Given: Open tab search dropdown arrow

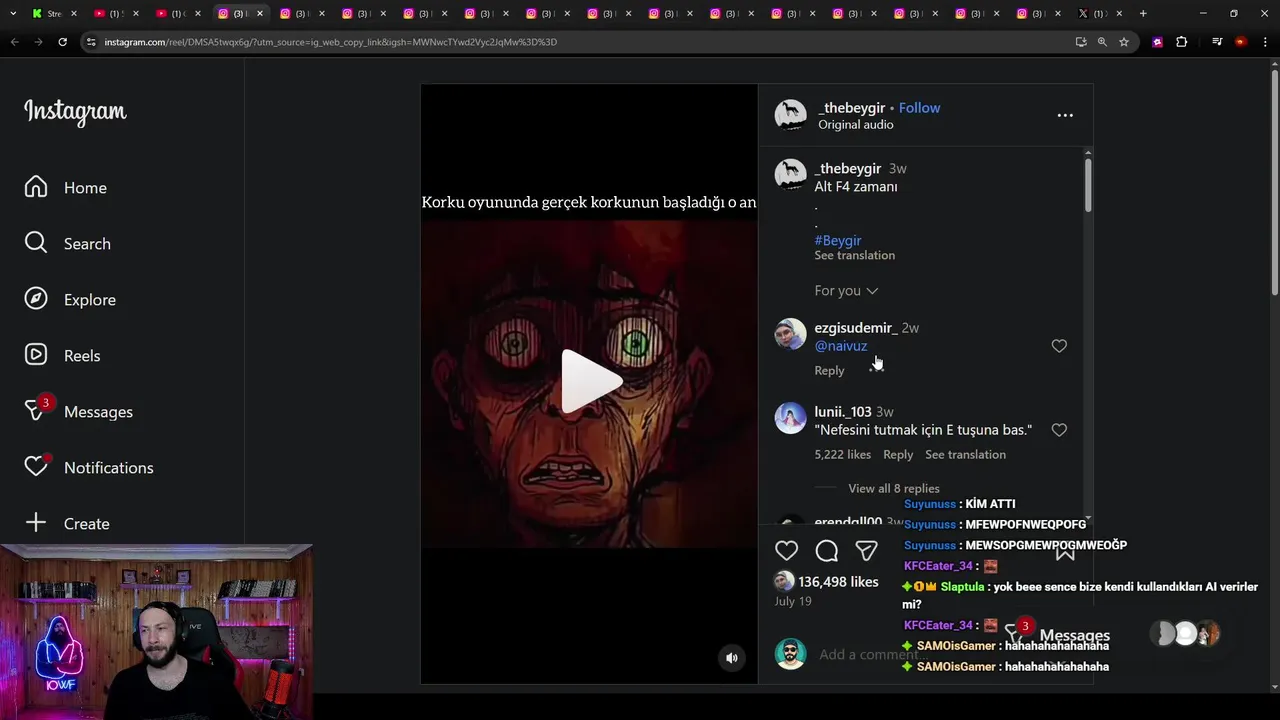Looking at the screenshot, I should click(x=13, y=13).
